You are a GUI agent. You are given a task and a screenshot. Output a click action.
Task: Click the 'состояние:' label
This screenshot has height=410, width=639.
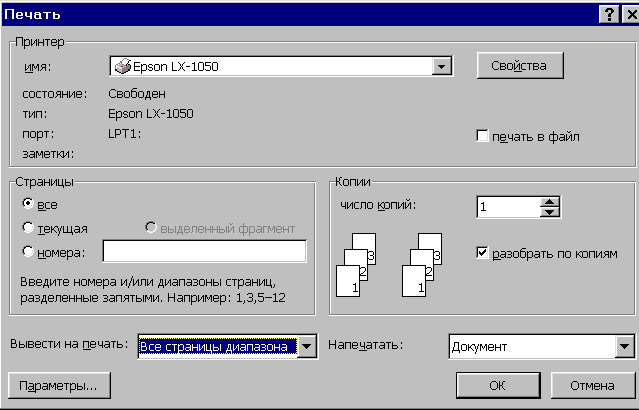[55, 94]
